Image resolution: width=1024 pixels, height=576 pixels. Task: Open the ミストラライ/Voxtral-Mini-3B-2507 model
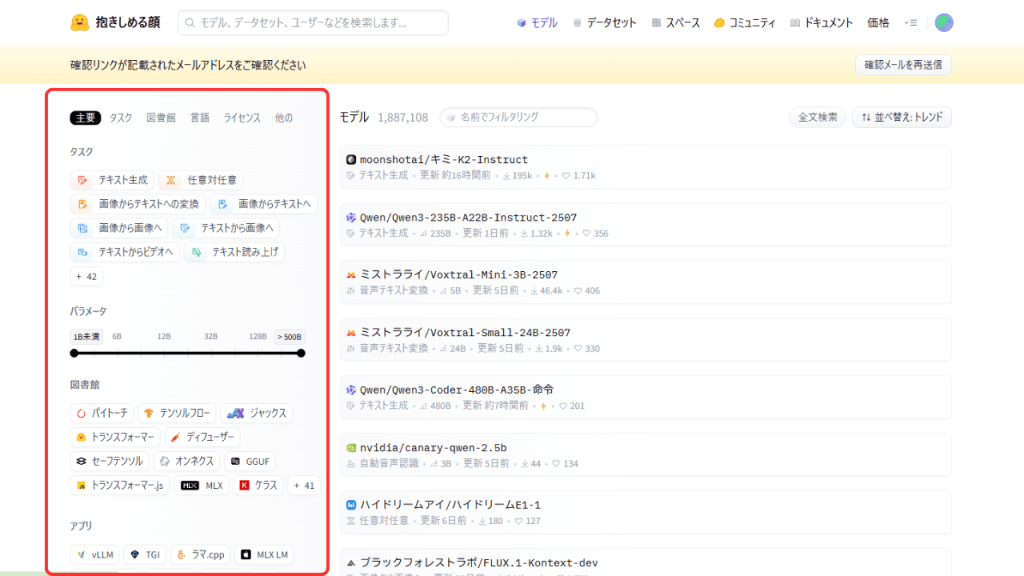[645, 282]
